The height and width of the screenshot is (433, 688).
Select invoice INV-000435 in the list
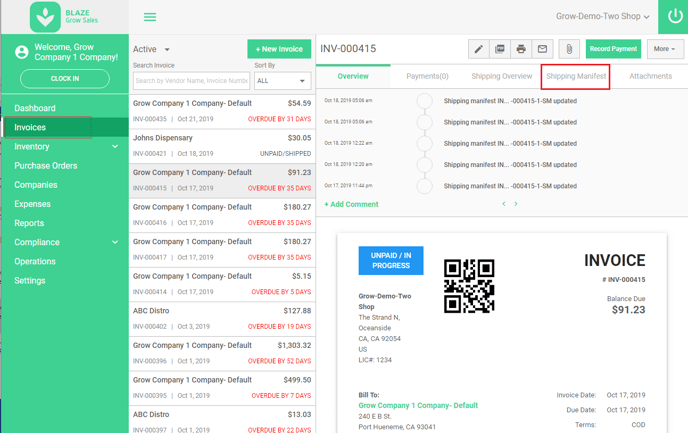pyautogui.click(x=222, y=111)
